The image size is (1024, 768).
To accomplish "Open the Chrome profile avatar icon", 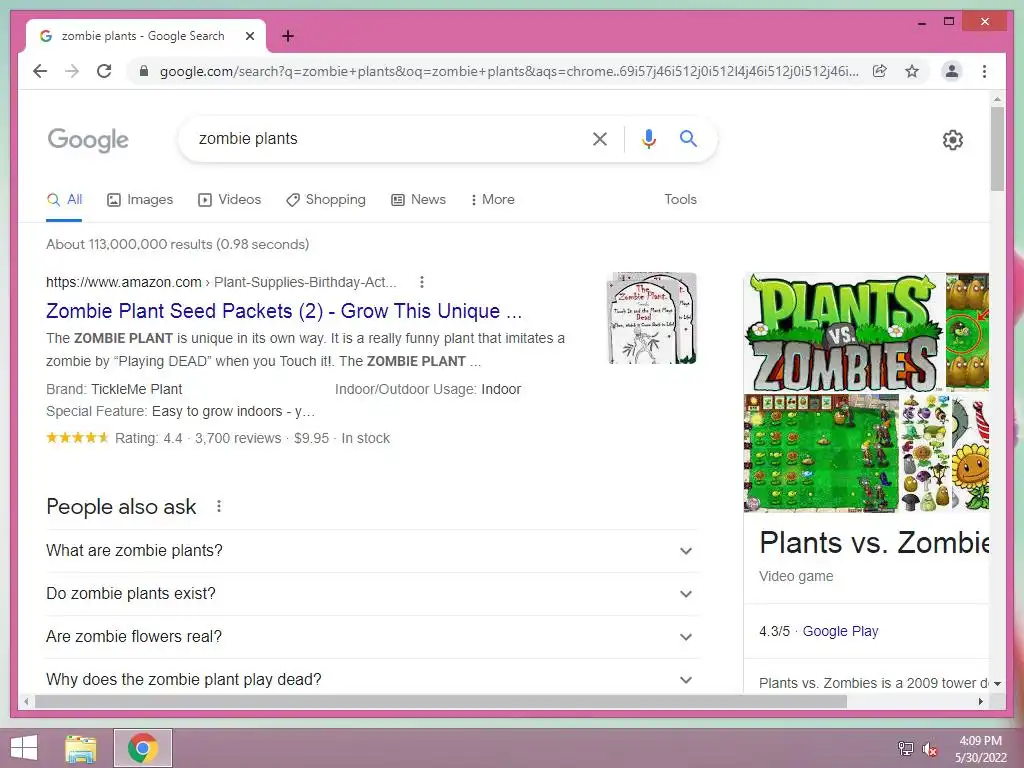I will point(952,71).
